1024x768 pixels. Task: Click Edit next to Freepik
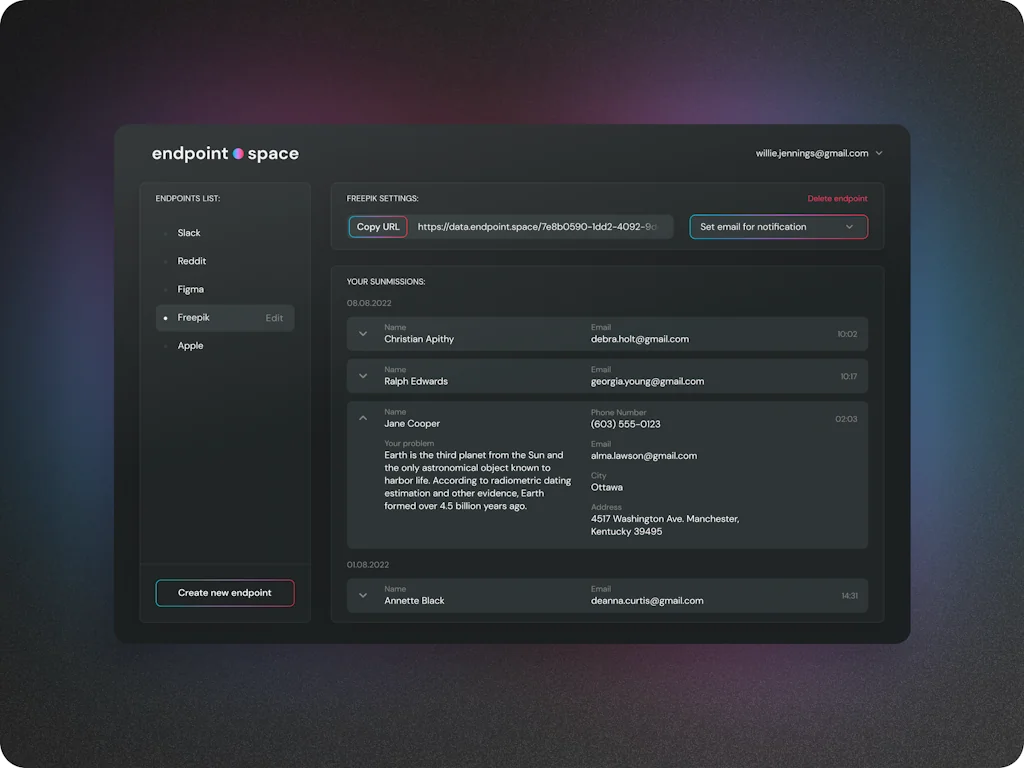[x=274, y=318]
